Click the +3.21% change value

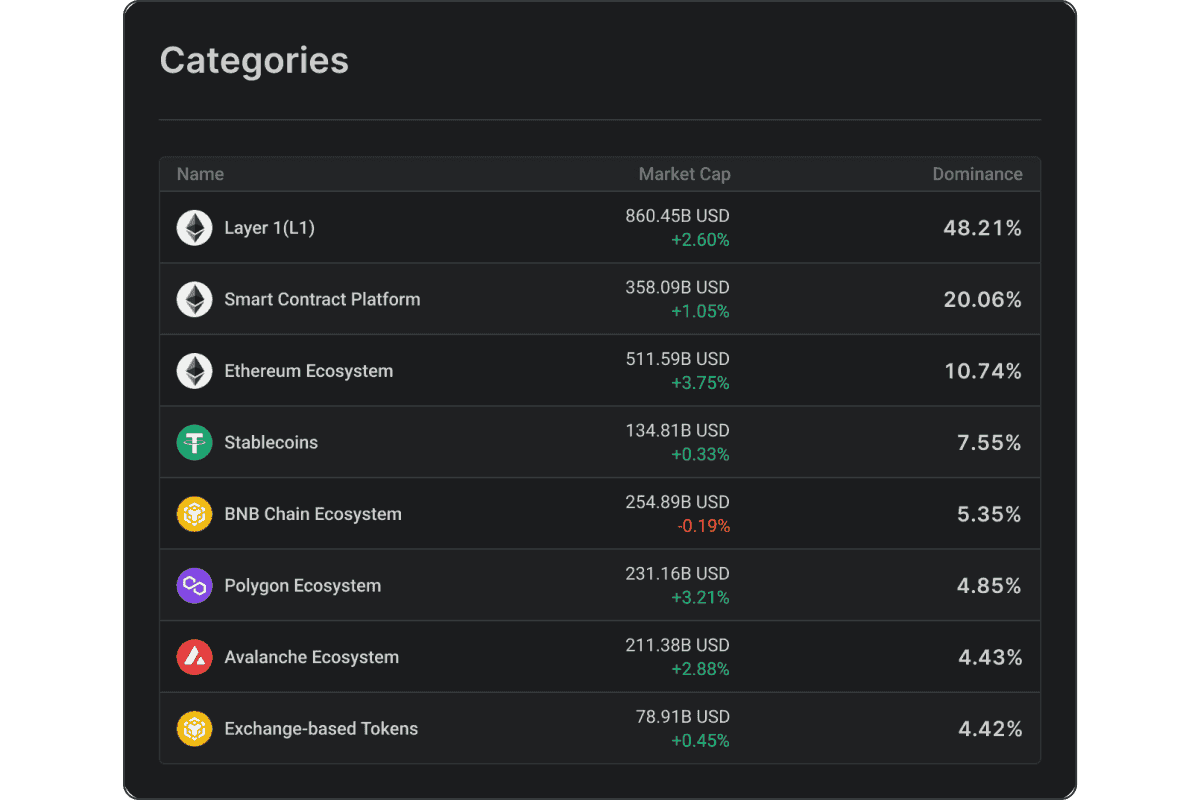(x=700, y=598)
